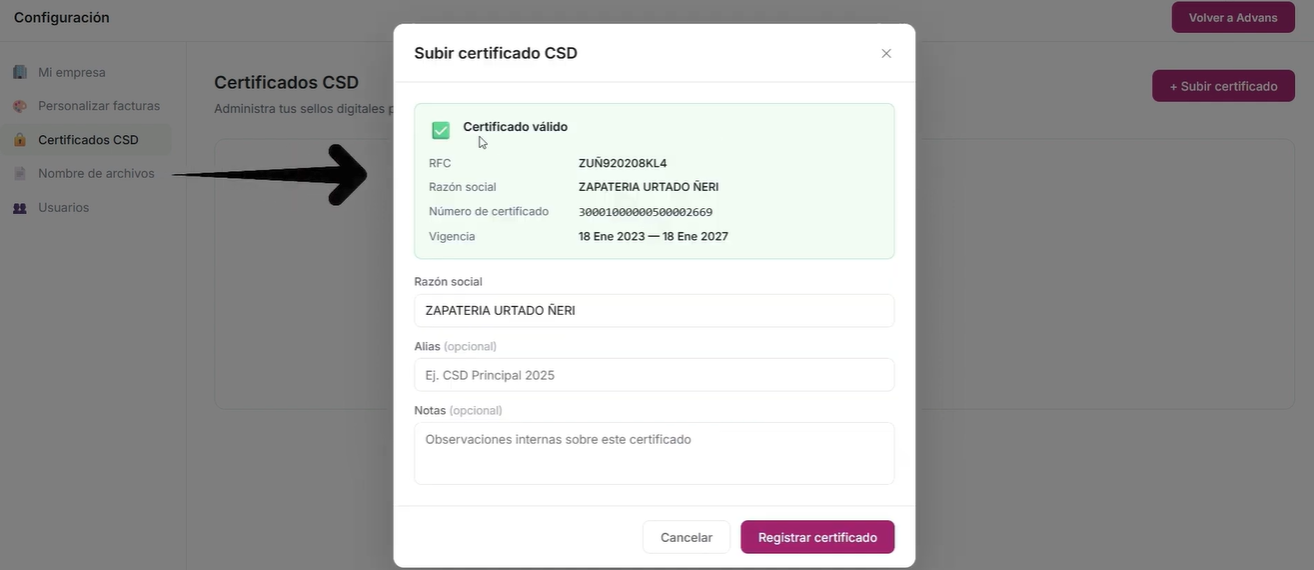
Task: Focus the Razón social input field
Action: [x=654, y=311]
